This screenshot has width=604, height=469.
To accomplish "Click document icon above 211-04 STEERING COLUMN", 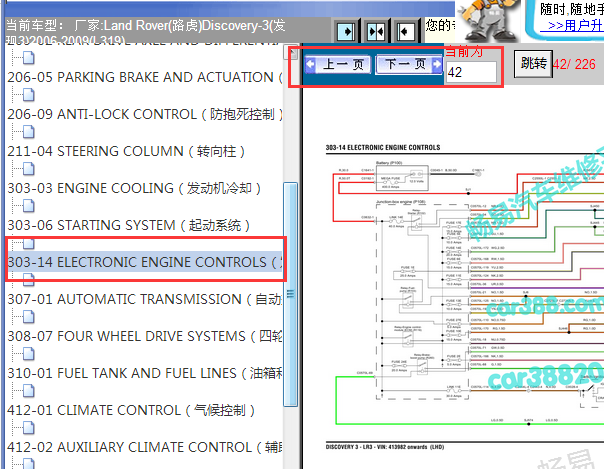I will tap(29, 132).
